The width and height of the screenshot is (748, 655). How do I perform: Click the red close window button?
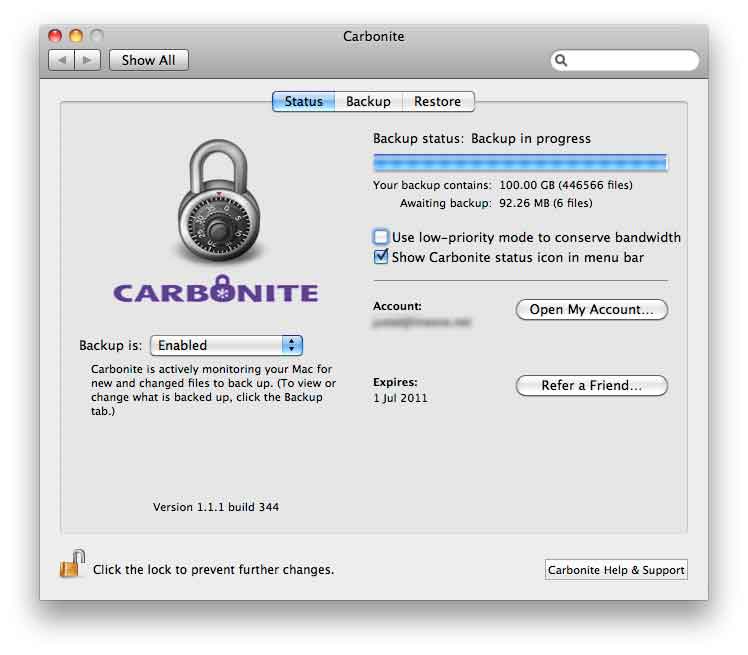tap(55, 36)
